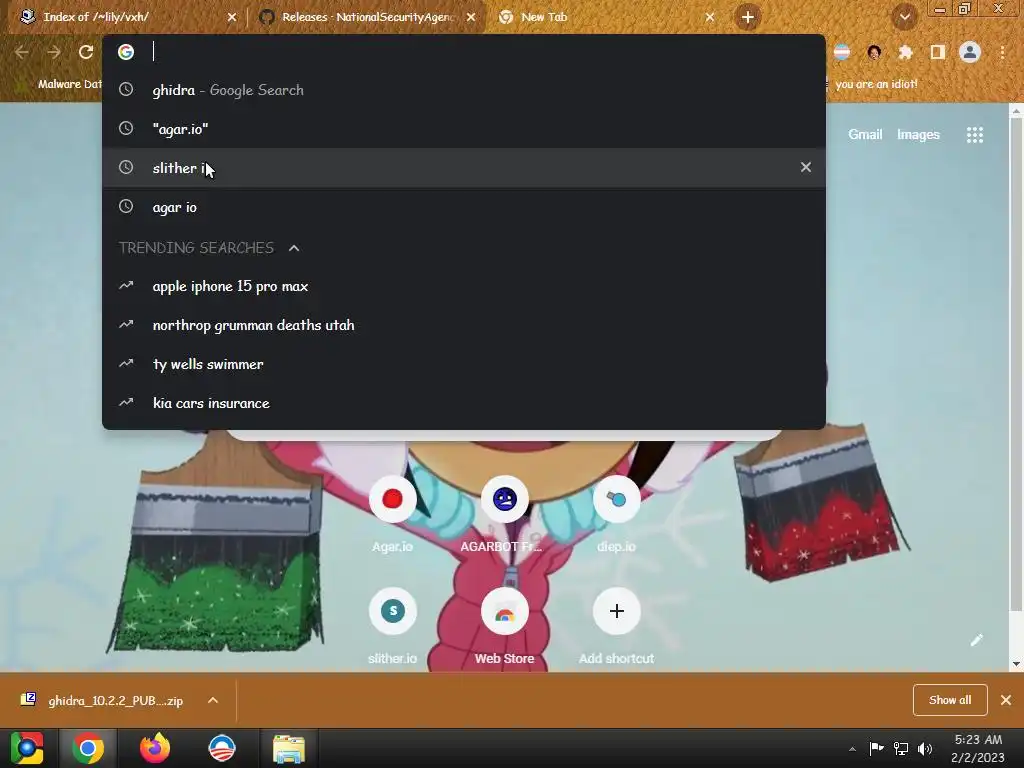Select kia cars insurance trending search
The height and width of the screenshot is (768, 1024).
pos(464,403)
